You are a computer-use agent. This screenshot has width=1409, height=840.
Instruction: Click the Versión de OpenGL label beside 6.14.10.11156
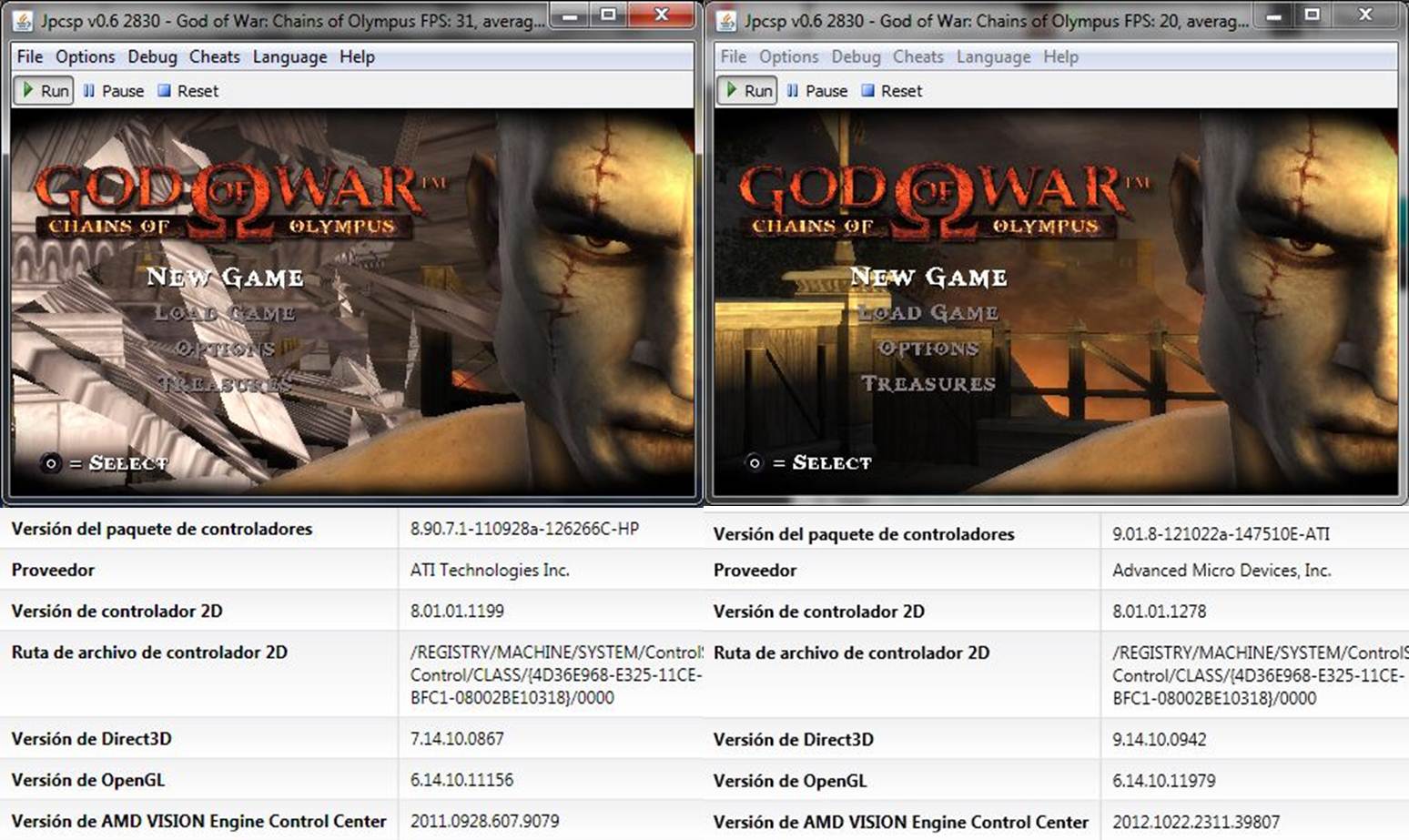88,780
